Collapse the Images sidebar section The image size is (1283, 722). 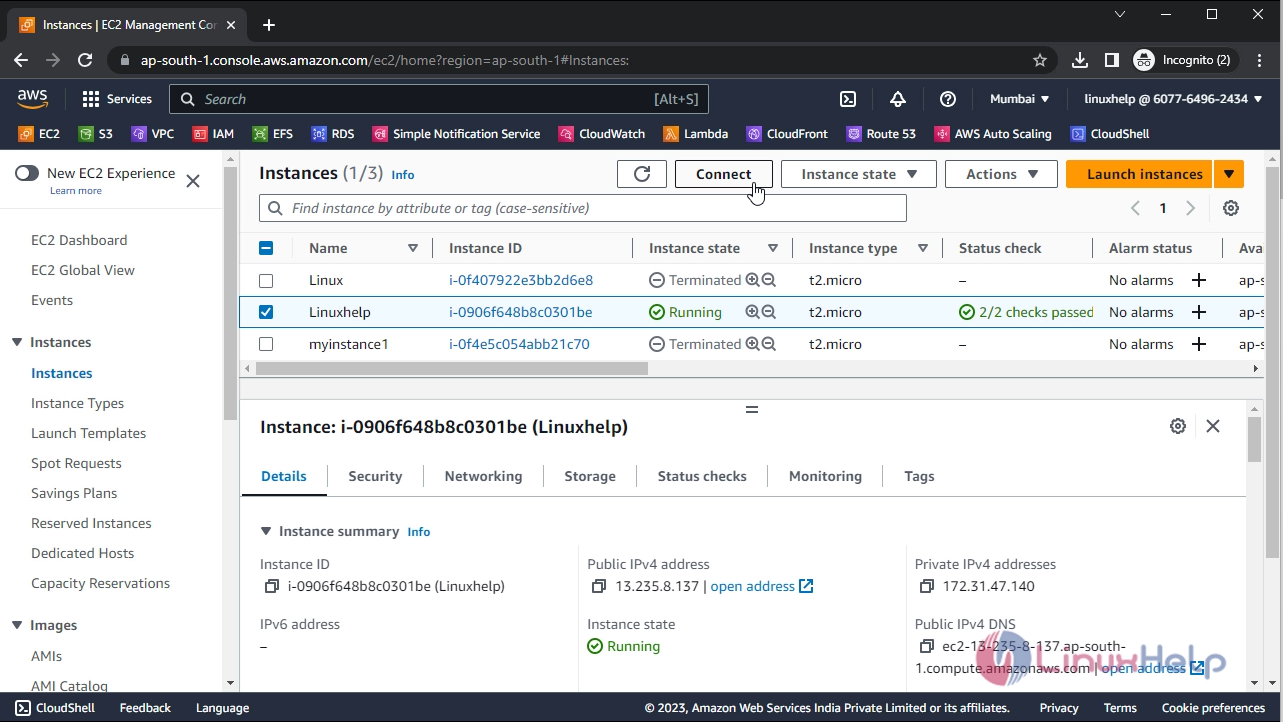pos(17,625)
